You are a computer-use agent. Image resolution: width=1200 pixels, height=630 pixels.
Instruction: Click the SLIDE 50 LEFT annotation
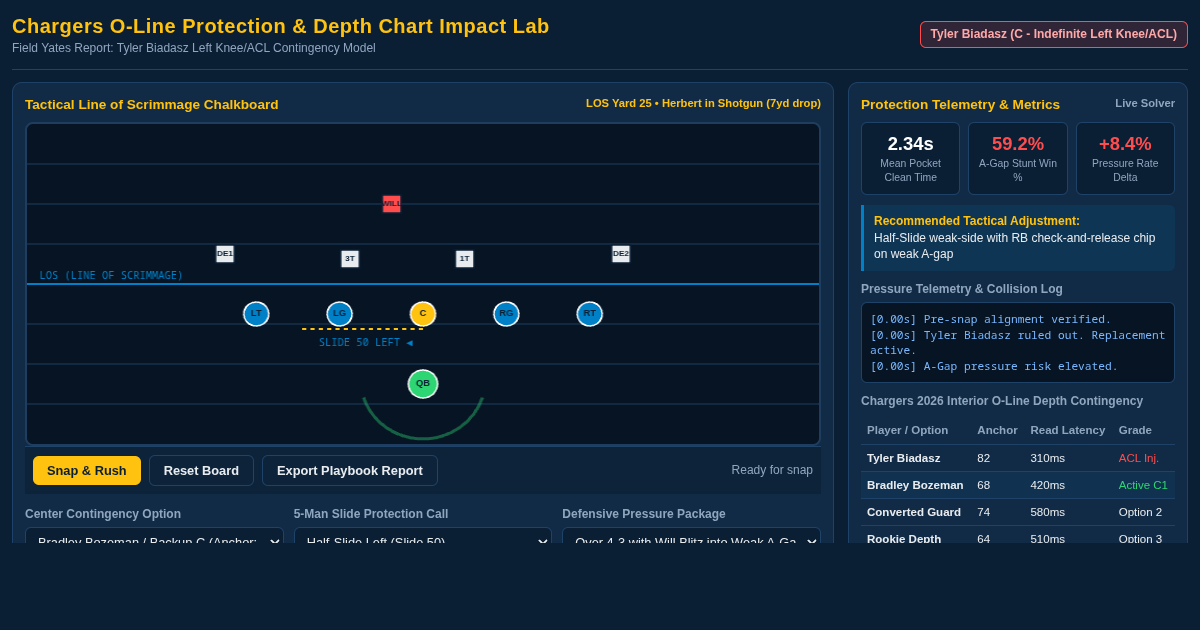coord(365,342)
